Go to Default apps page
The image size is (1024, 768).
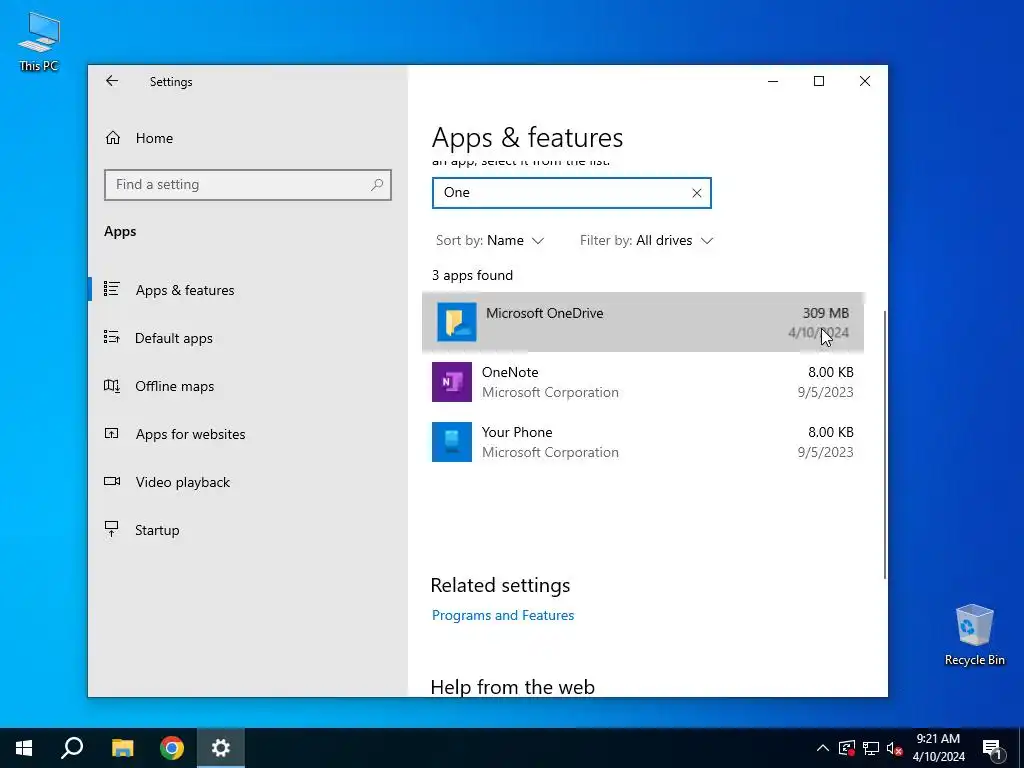coord(174,338)
